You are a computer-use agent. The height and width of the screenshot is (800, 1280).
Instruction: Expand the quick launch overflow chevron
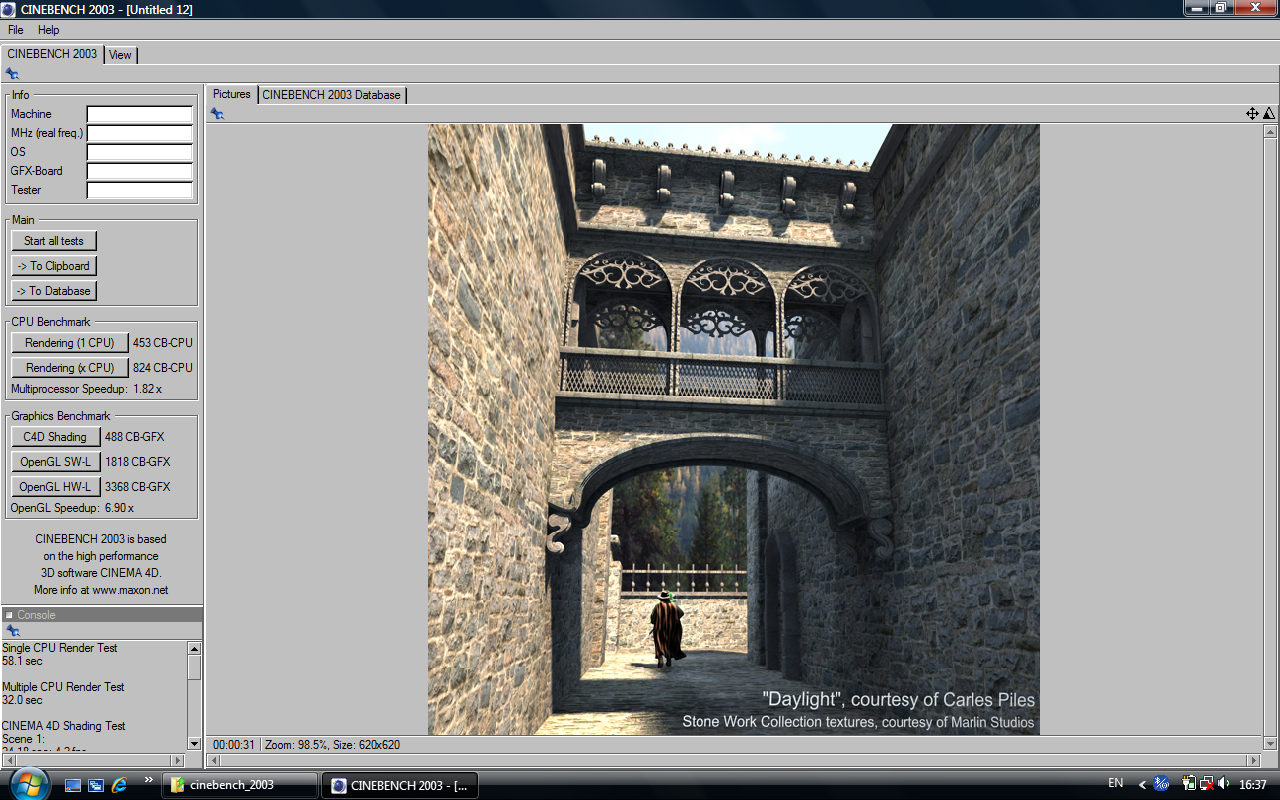click(149, 779)
